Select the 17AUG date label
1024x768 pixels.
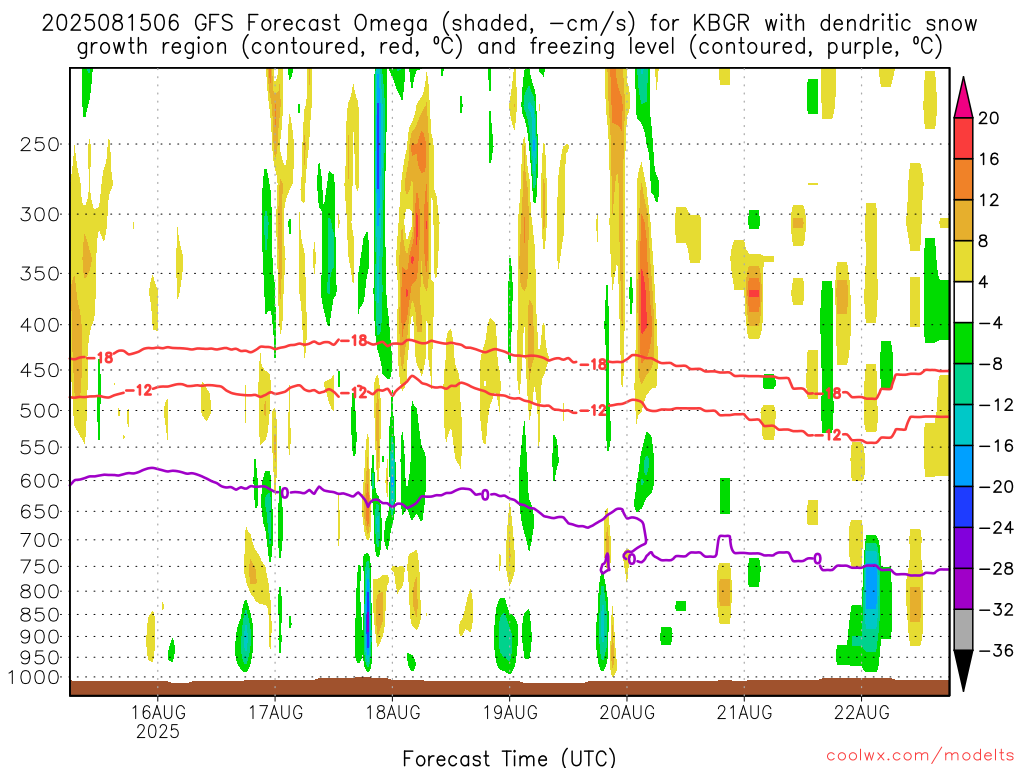point(276,712)
